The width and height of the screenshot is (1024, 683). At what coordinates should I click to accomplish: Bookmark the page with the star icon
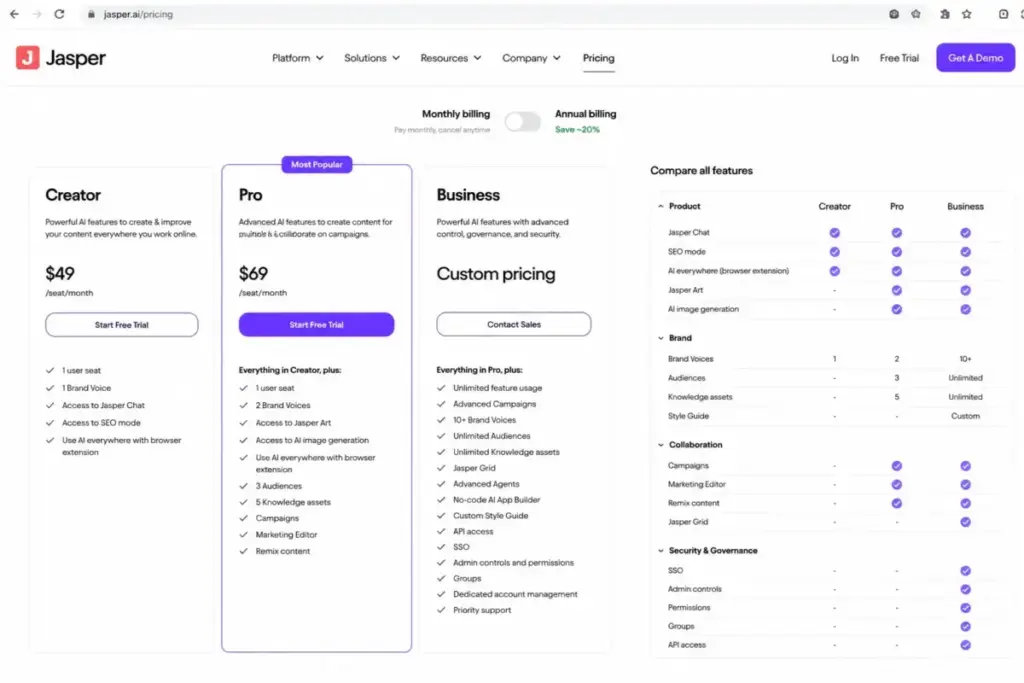pyautogui.click(x=967, y=14)
